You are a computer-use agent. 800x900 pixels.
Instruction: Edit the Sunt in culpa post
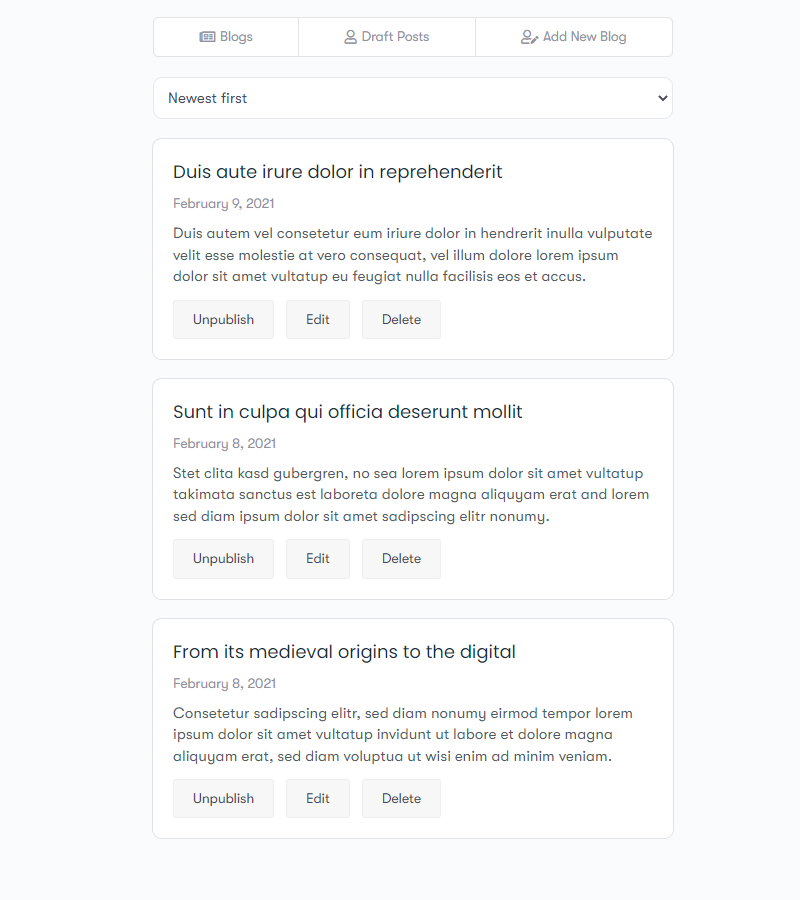point(318,559)
